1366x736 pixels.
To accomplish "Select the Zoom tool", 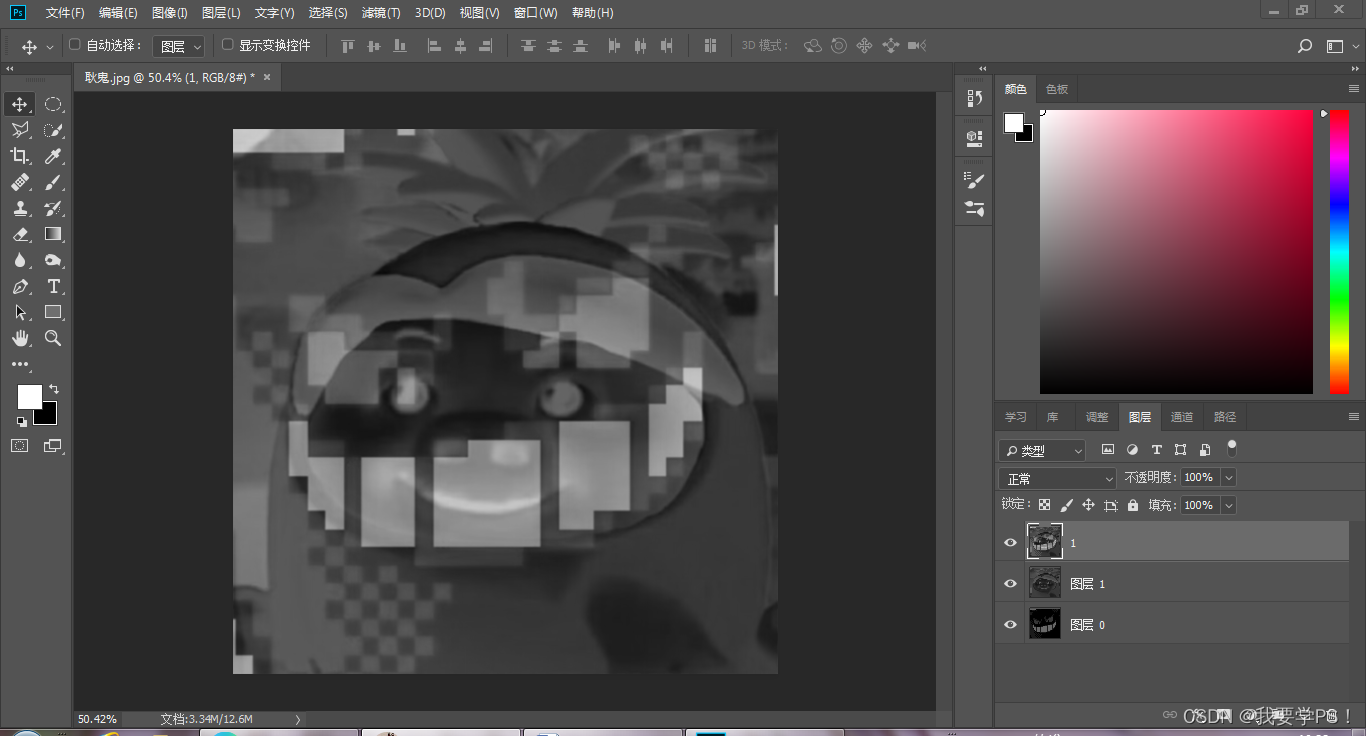I will 53,338.
